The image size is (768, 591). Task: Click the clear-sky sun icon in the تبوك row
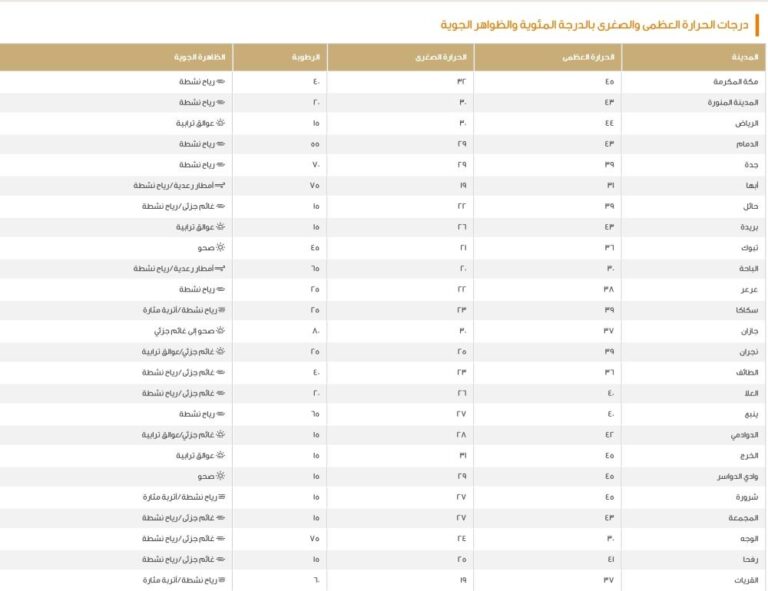pyautogui.click(x=220, y=247)
